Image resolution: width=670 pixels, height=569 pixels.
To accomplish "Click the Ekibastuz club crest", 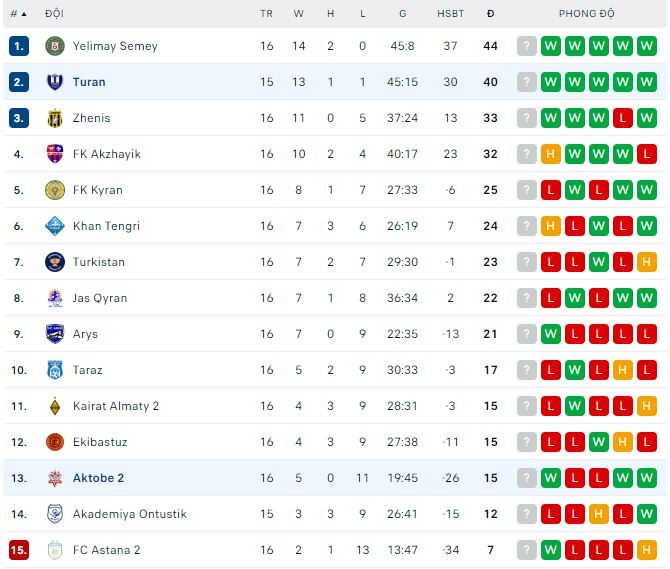I will 55,442.
